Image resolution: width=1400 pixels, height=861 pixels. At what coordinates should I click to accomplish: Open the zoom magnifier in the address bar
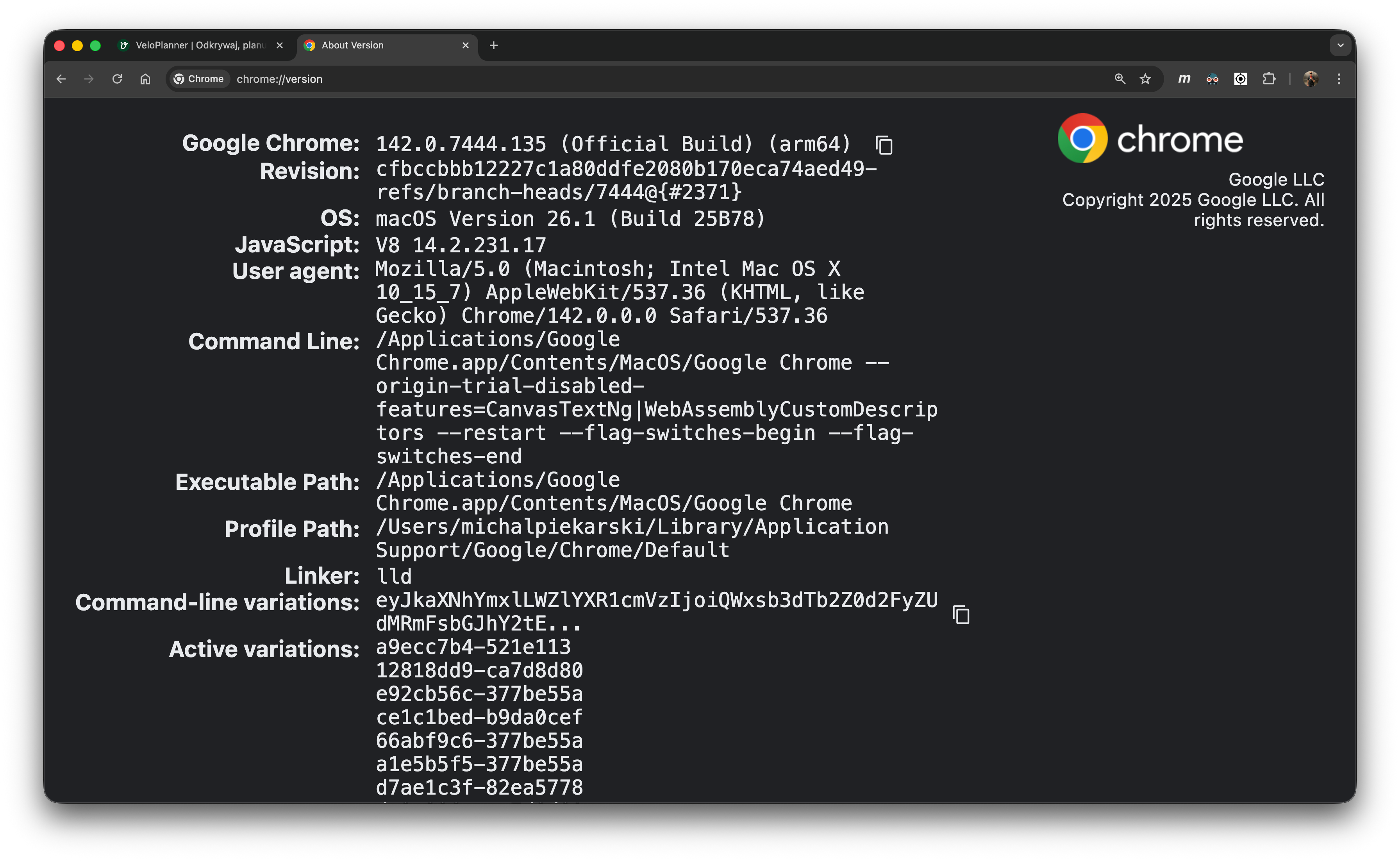coord(1119,79)
